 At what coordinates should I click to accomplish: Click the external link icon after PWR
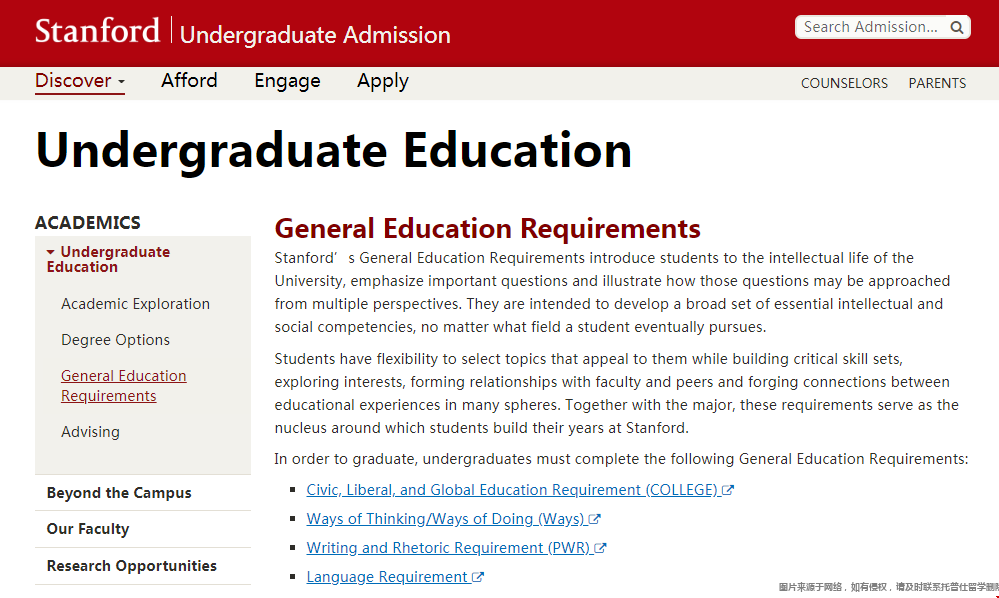[x=600, y=548]
